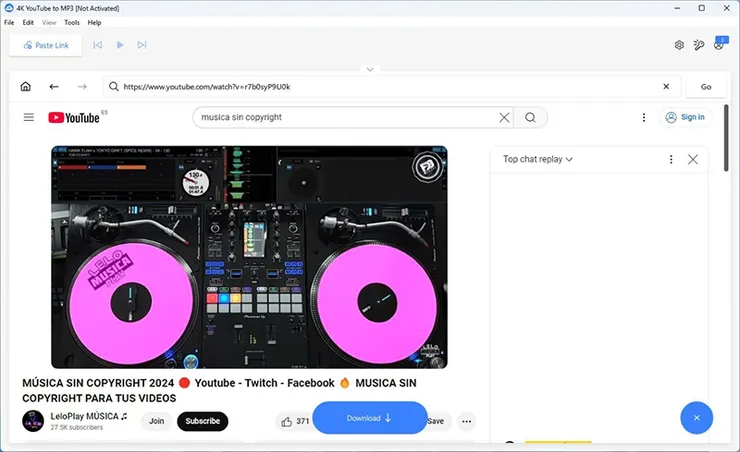The width and height of the screenshot is (740, 452).
Task: Collapse the in-app browser chevron
Action: pos(370,69)
